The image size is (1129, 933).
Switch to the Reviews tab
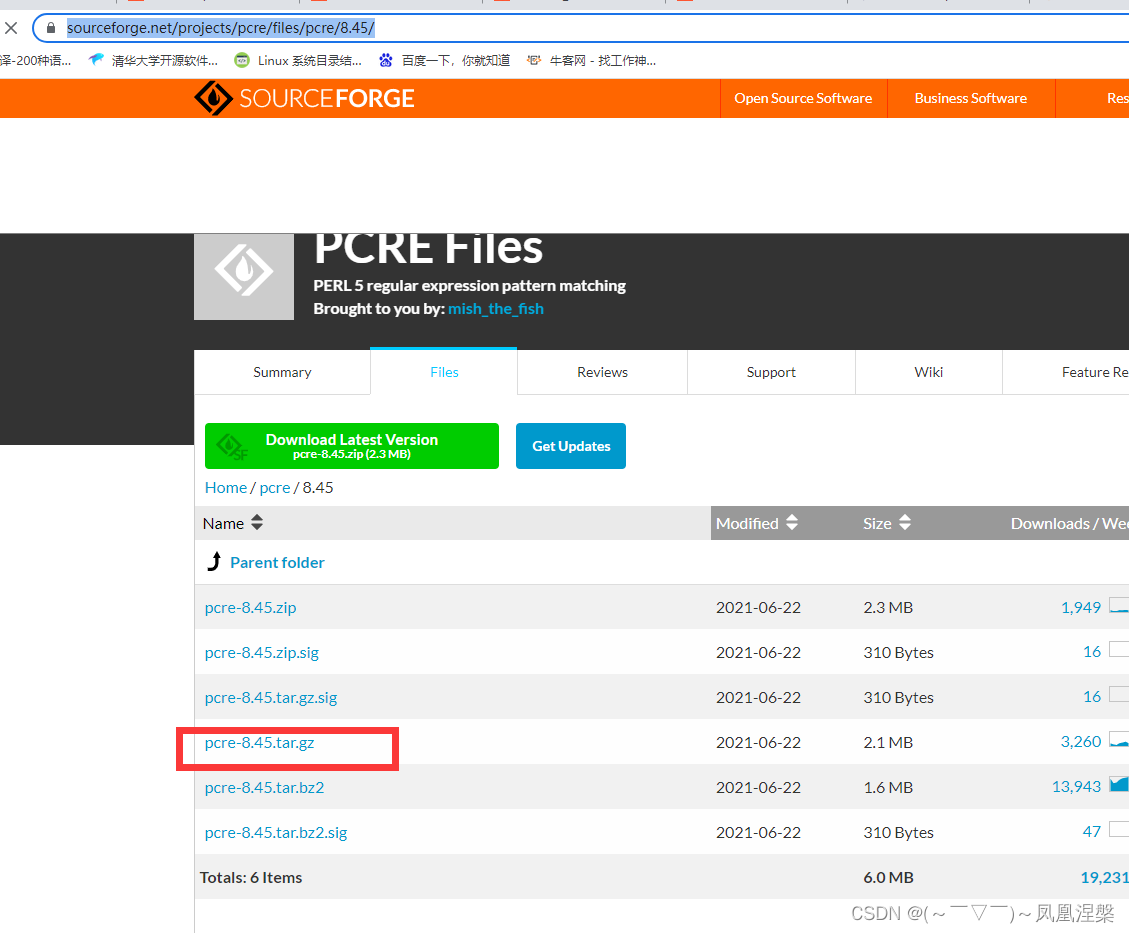pos(603,372)
